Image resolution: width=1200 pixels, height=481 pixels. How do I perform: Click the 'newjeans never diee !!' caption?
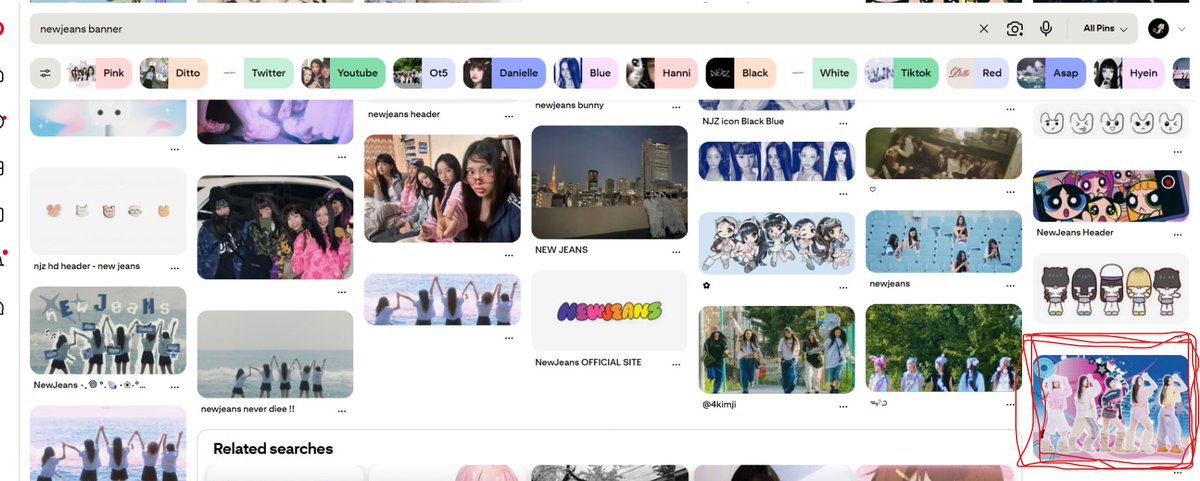click(248, 409)
